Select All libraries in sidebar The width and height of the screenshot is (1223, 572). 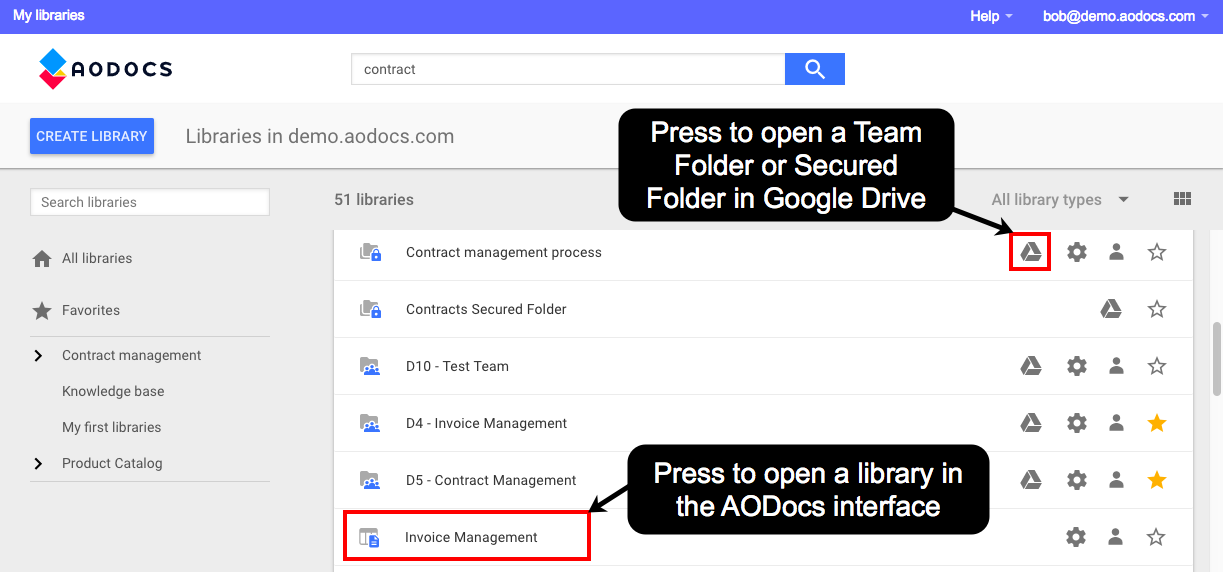tap(97, 258)
